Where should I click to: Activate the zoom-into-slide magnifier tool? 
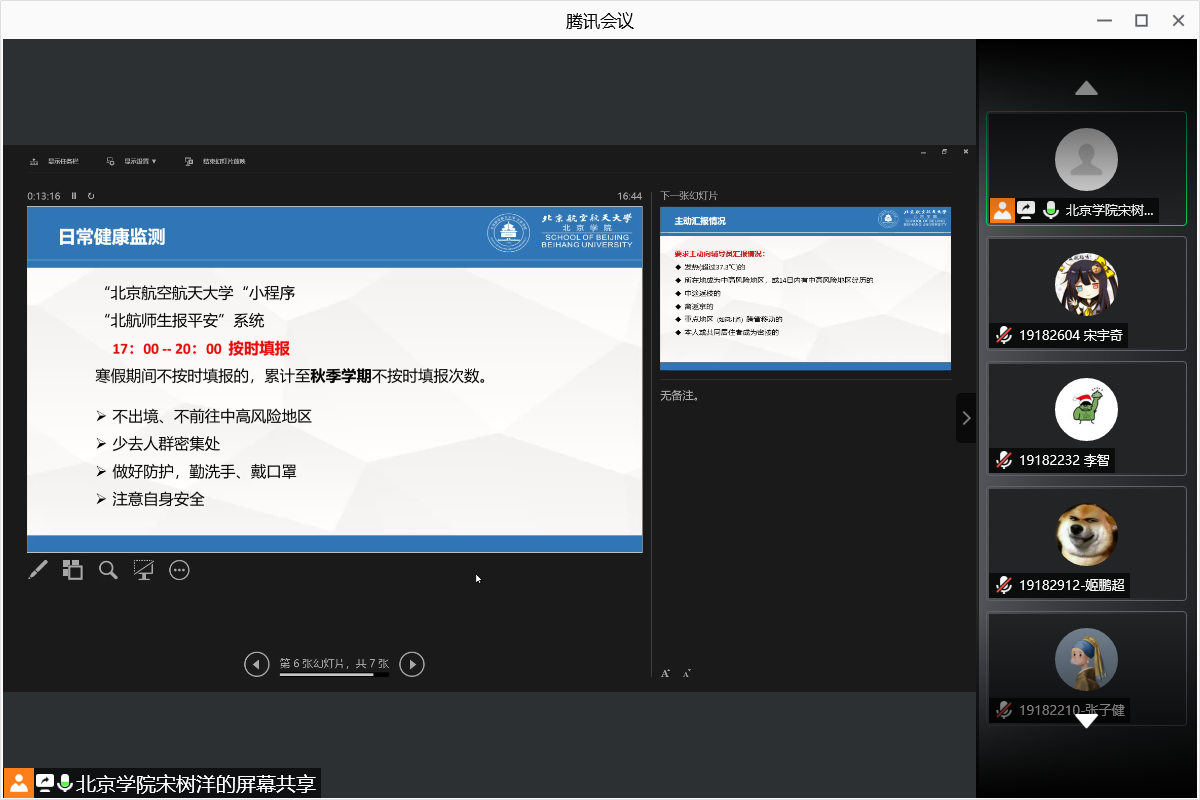tap(108, 570)
